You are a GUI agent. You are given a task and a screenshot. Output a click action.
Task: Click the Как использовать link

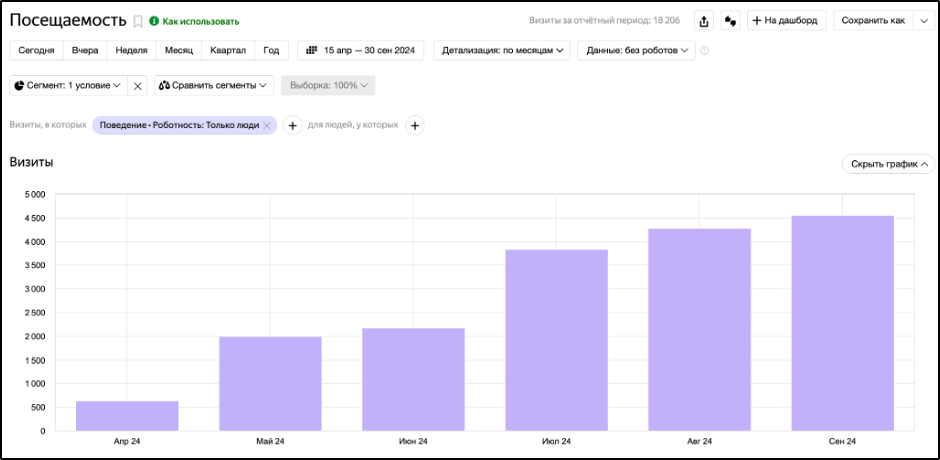[200, 21]
